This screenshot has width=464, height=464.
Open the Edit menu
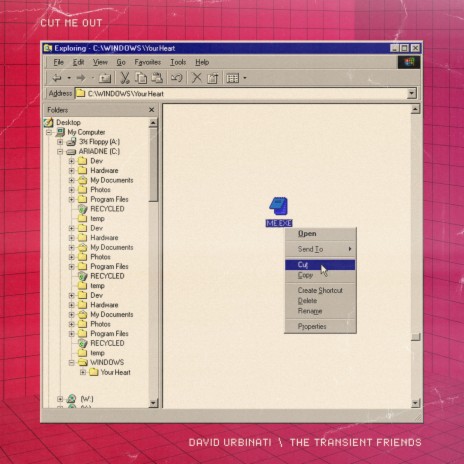(x=78, y=62)
